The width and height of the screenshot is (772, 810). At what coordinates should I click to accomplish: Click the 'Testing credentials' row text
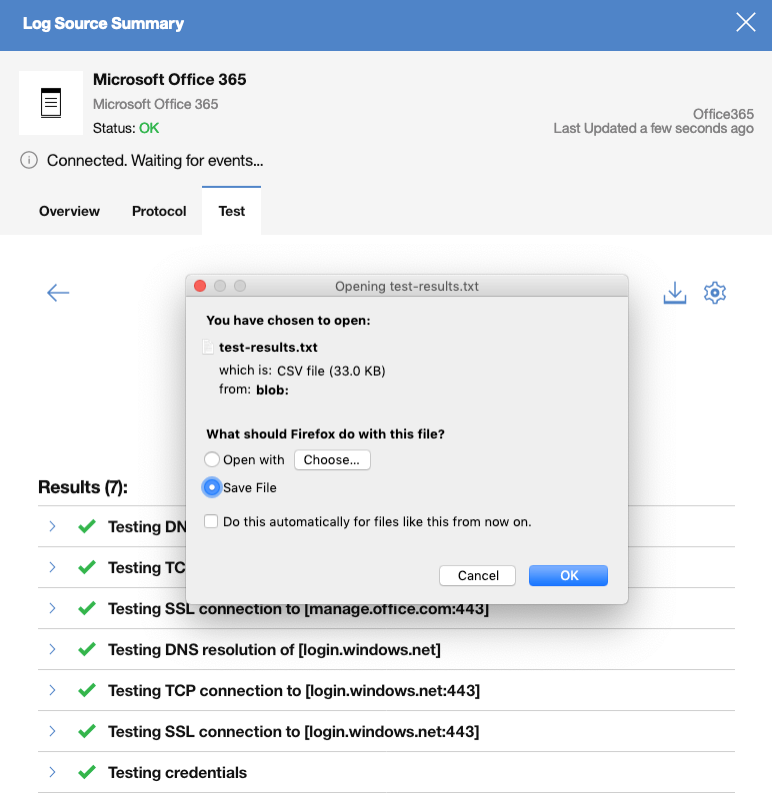pyautogui.click(x=177, y=772)
